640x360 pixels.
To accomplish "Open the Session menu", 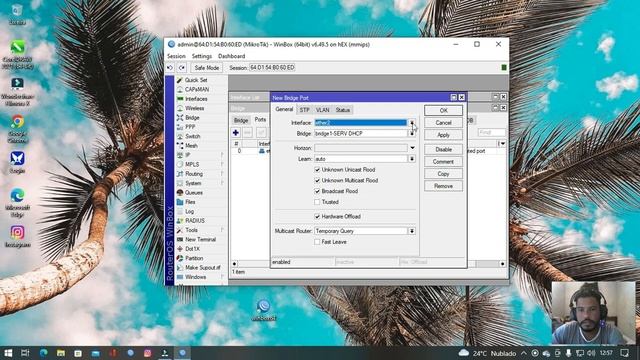I will click(176, 56).
